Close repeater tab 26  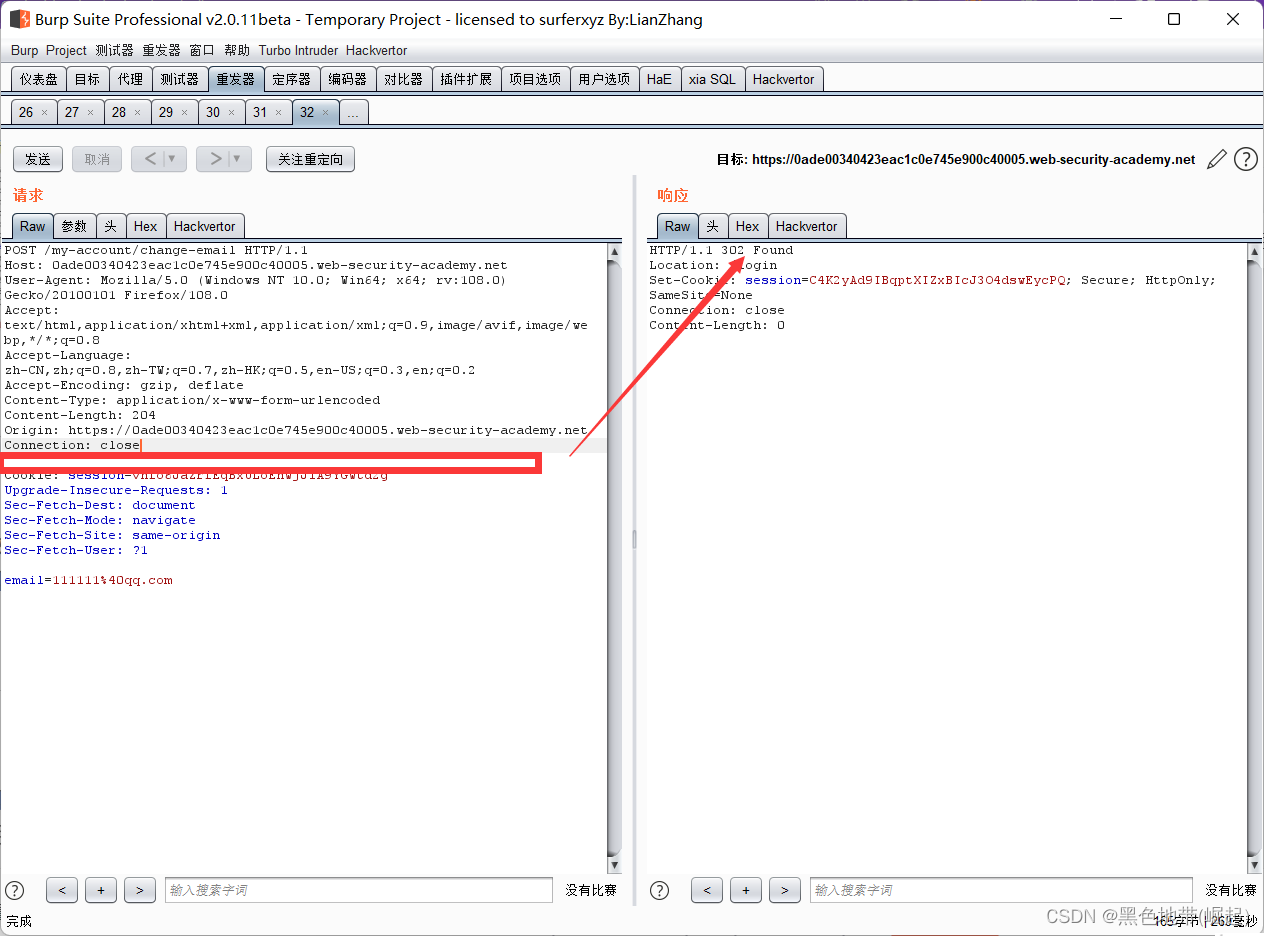tap(44, 113)
